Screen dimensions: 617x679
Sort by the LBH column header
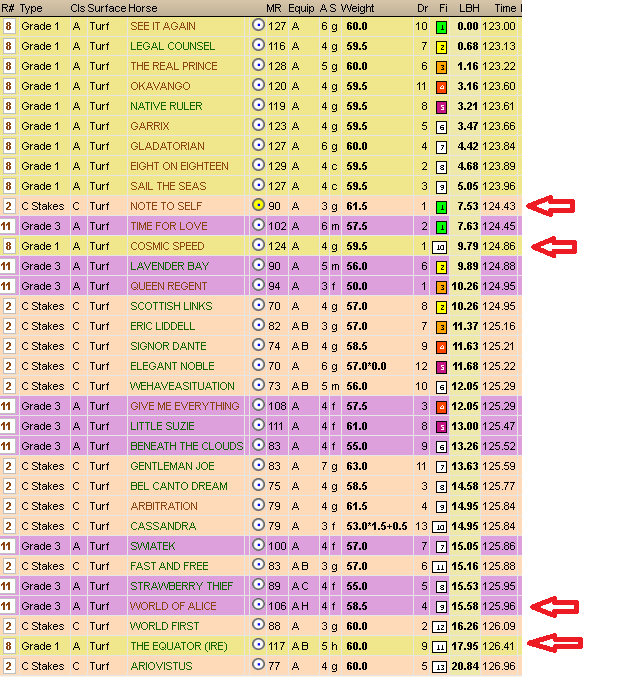click(x=468, y=8)
